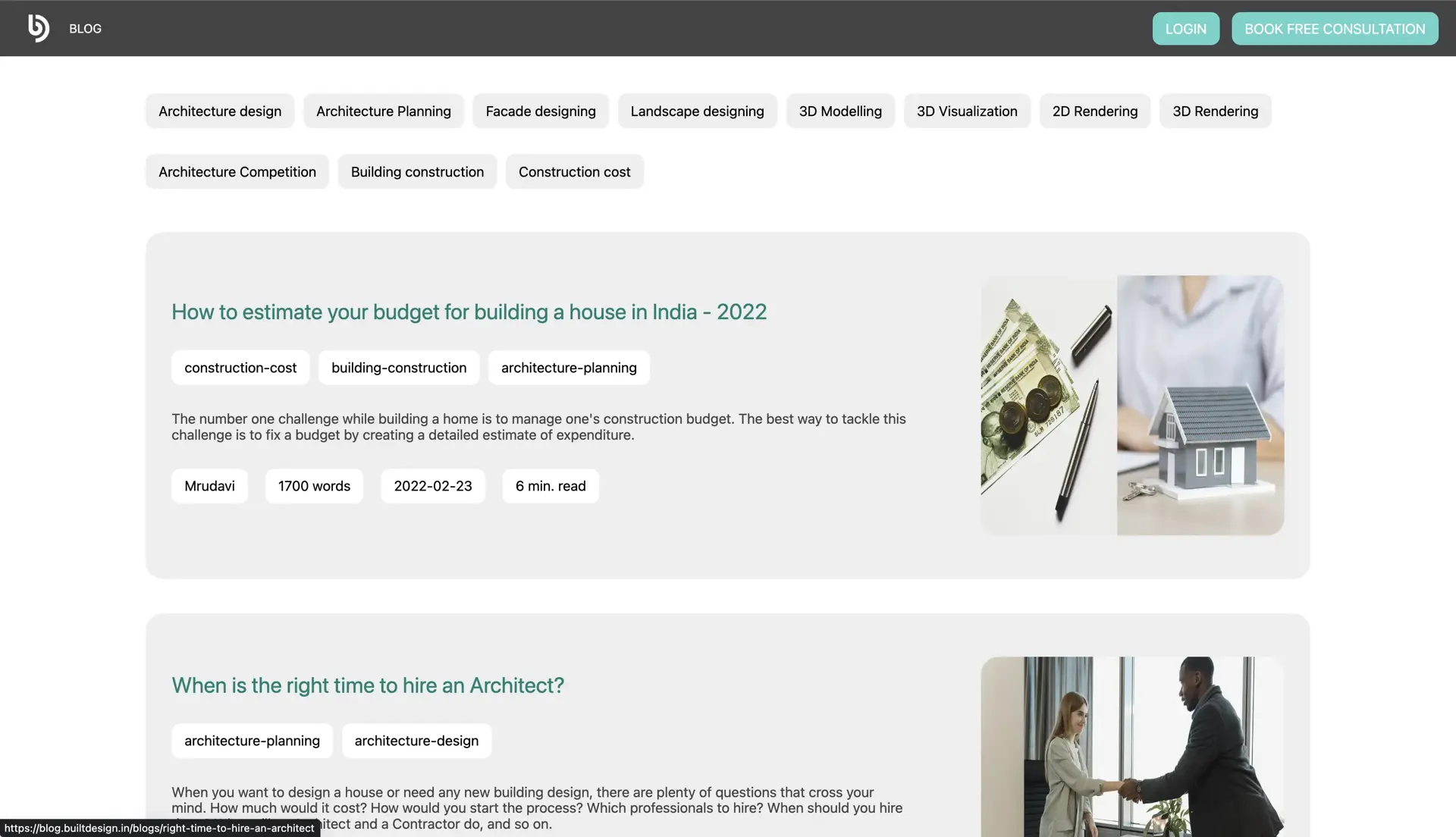Select the Building construction category

tap(417, 171)
